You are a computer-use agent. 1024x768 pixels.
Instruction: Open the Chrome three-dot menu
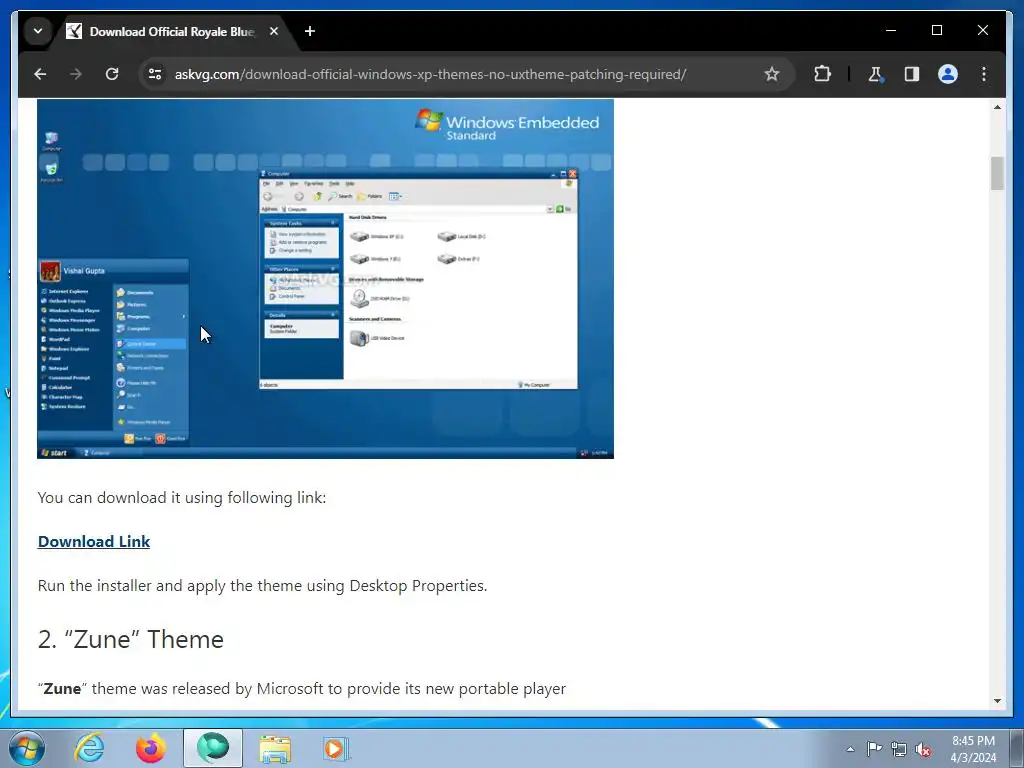coord(984,74)
